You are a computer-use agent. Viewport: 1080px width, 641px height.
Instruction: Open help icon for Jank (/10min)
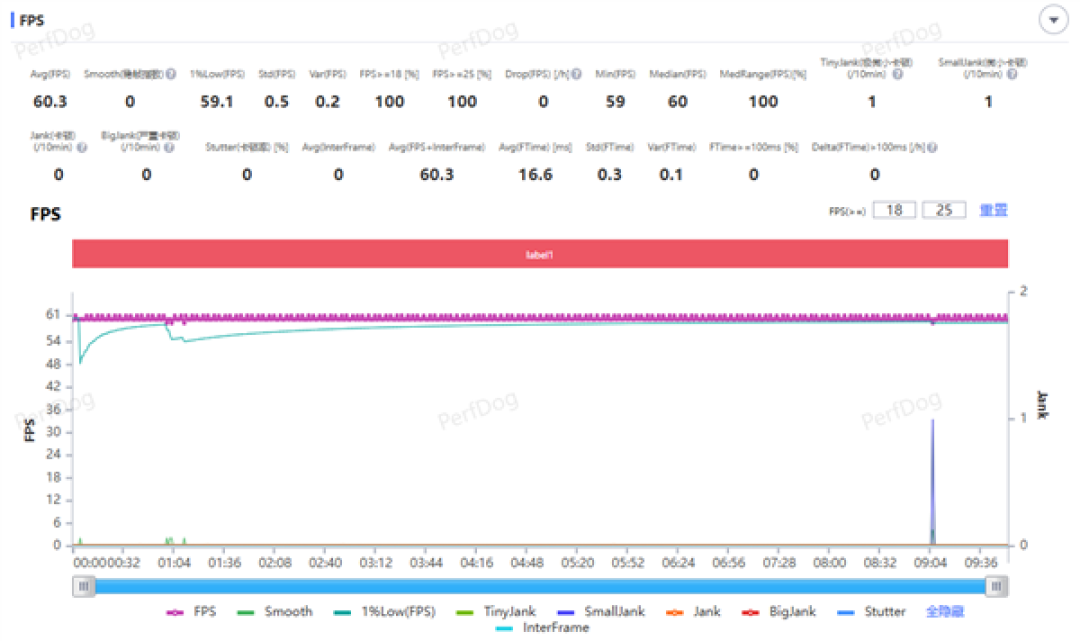pos(82,147)
